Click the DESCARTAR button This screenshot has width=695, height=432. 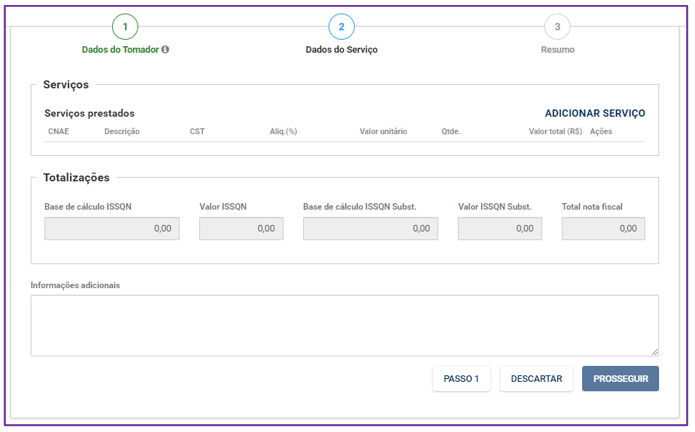[536, 379]
